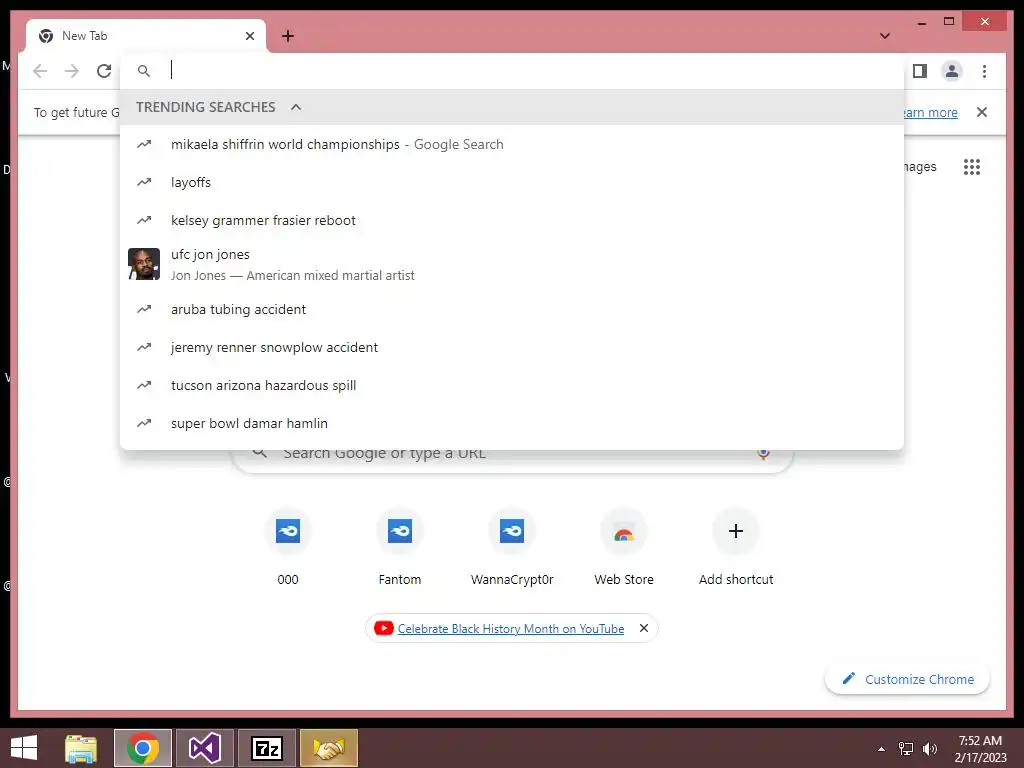Open Customize Chrome button
Image resolution: width=1024 pixels, height=768 pixels.
[x=907, y=679]
